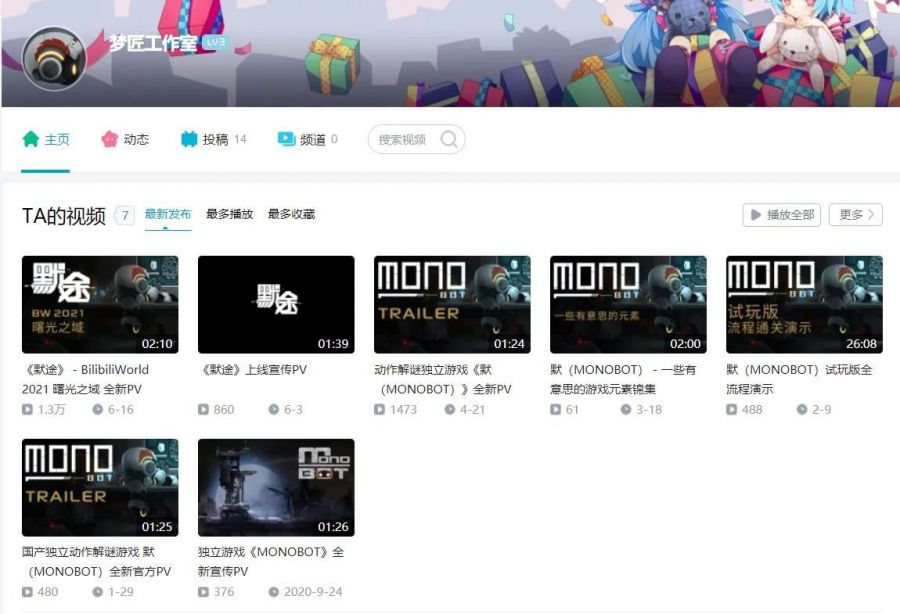This screenshot has width=900, height=614.
Task: Open the black 默途 01:39 thumbnail
Action: [x=276, y=305]
